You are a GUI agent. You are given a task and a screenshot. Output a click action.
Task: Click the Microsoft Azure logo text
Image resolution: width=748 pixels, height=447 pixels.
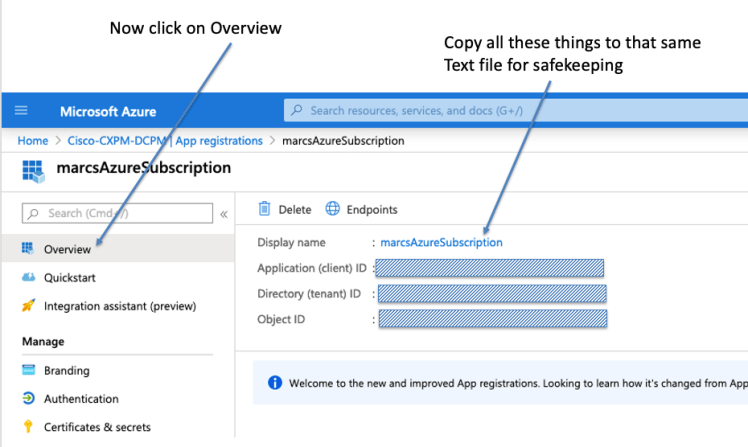(x=108, y=111)
